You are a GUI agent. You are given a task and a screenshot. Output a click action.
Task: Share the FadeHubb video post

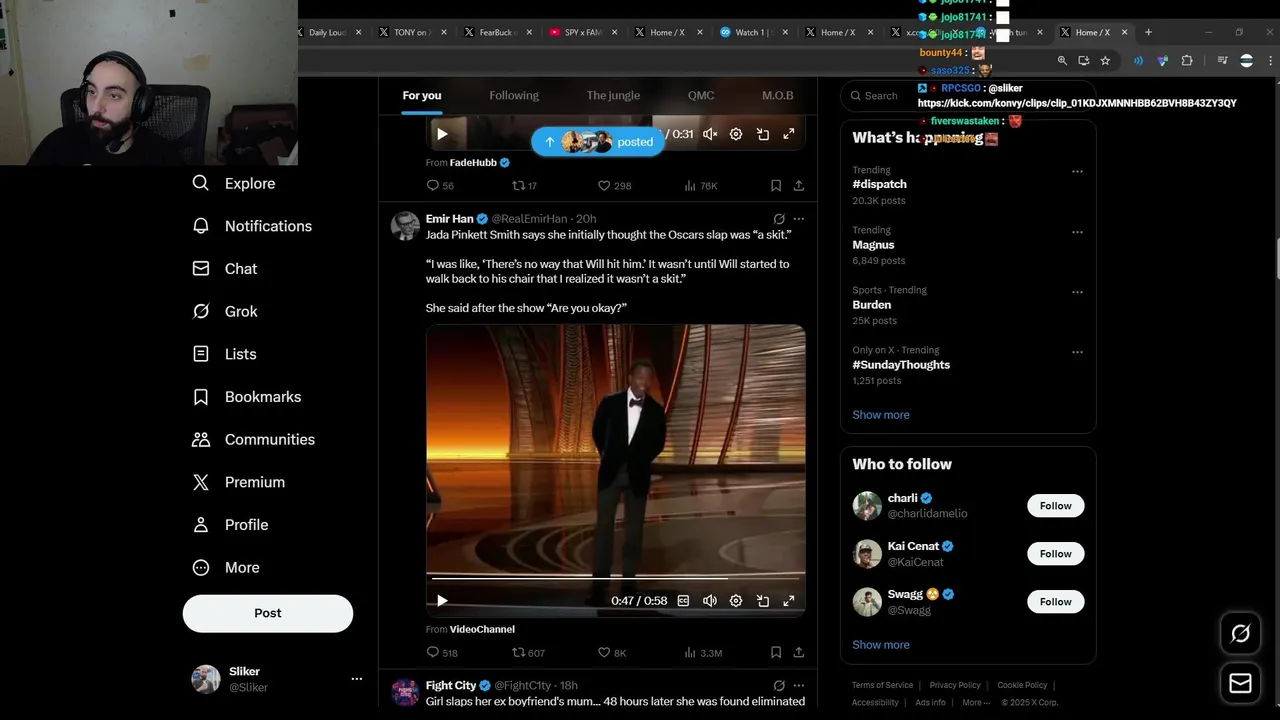[799, 186]
